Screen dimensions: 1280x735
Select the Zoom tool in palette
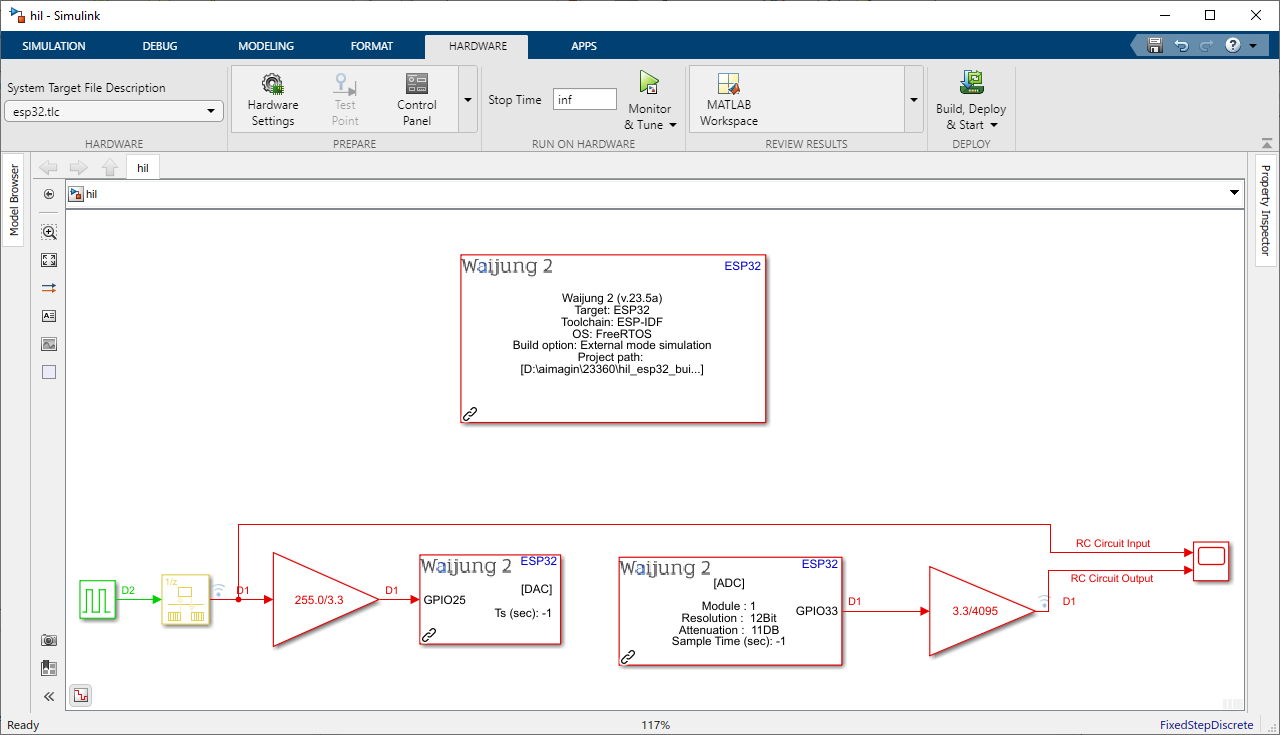click(49, 232)
